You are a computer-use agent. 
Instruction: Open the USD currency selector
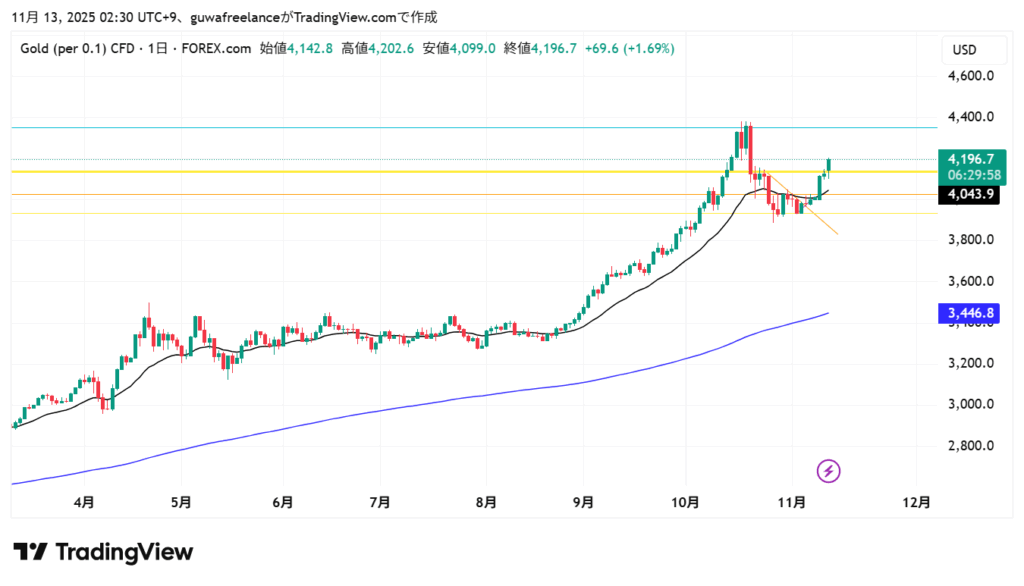click(x=965, y=50)
